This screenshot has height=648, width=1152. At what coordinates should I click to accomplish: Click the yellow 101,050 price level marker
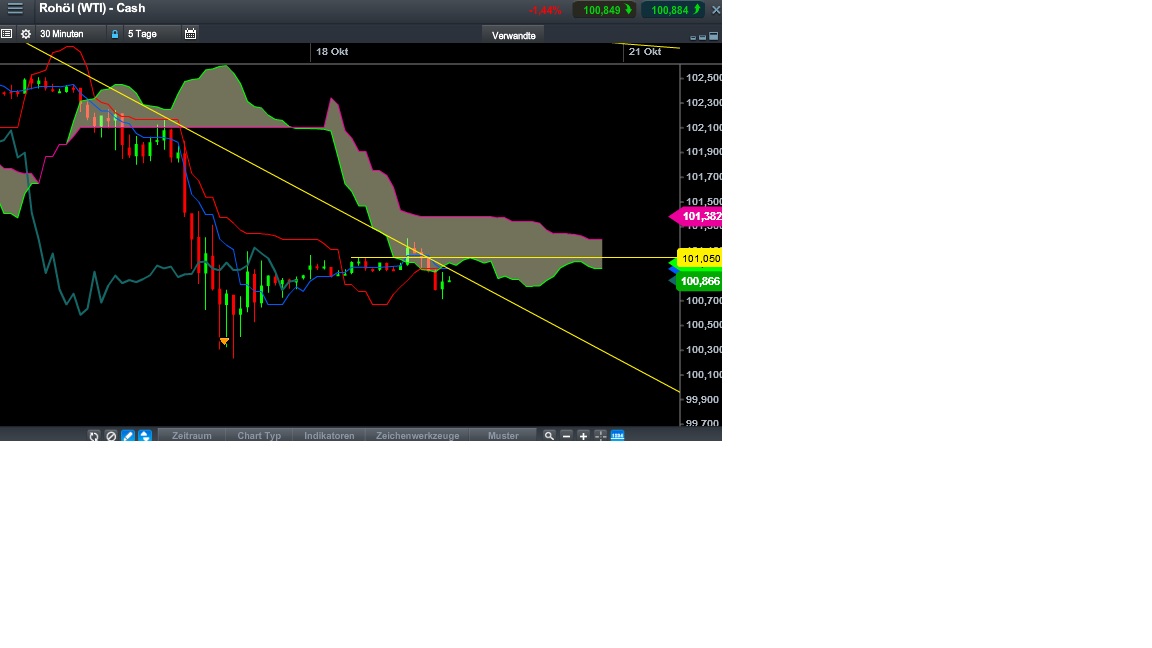(700, 258)
